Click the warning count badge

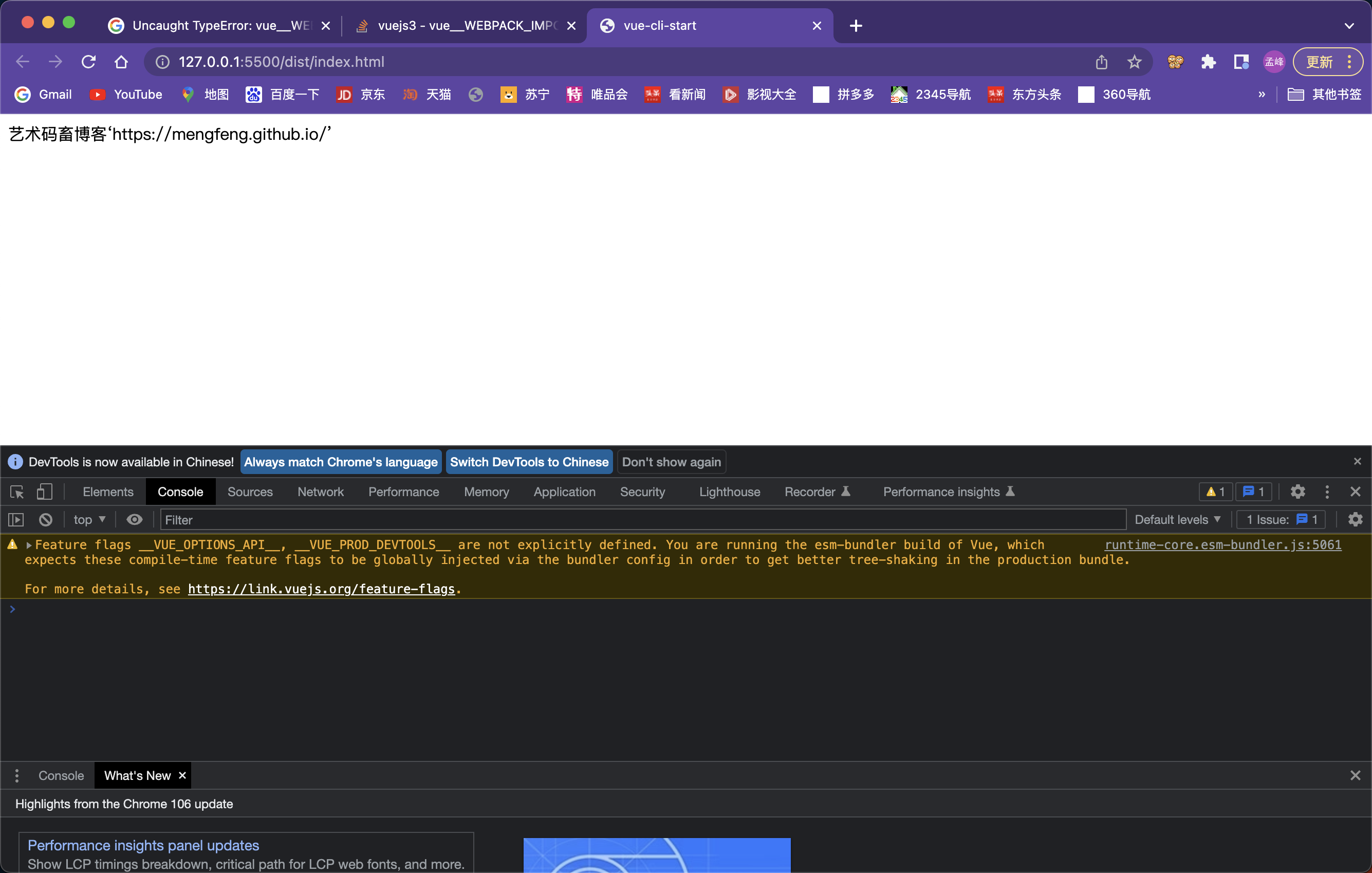point(1215,492)
